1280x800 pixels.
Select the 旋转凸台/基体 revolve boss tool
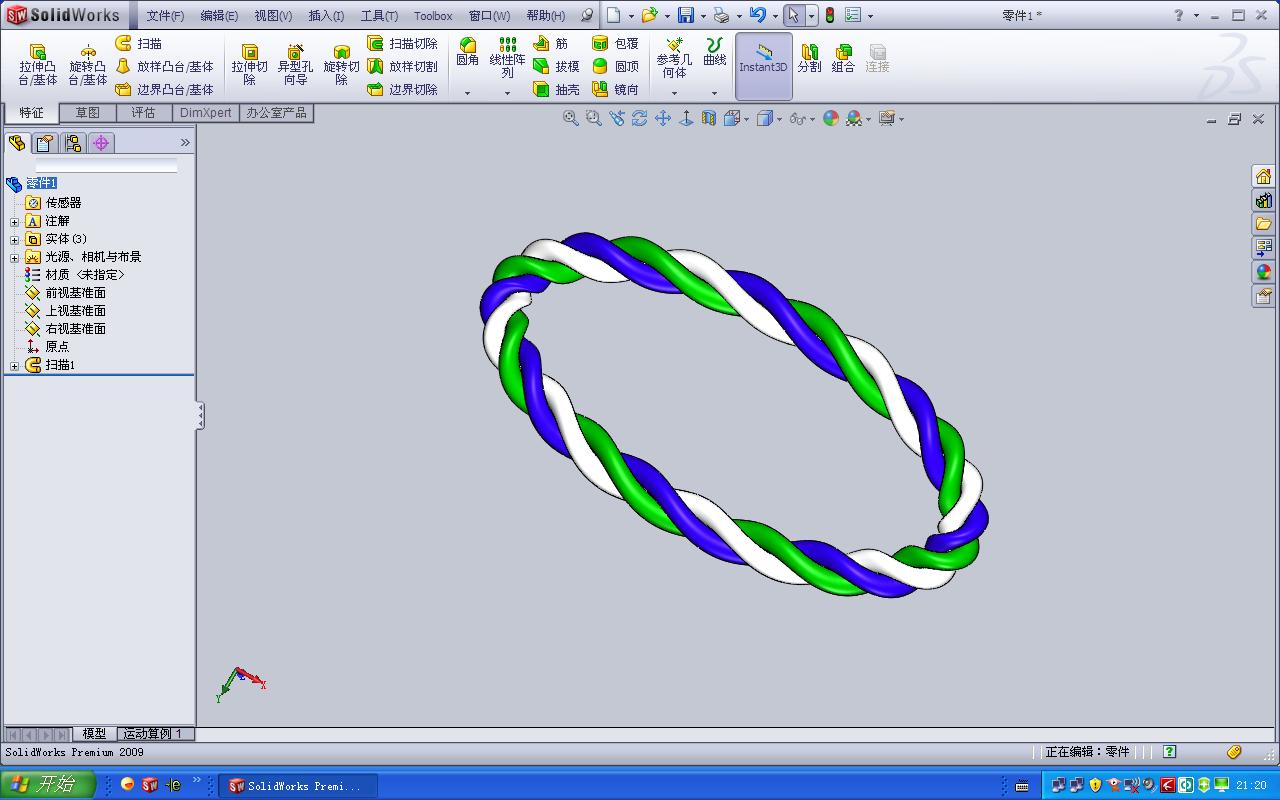tap(88, 65)
